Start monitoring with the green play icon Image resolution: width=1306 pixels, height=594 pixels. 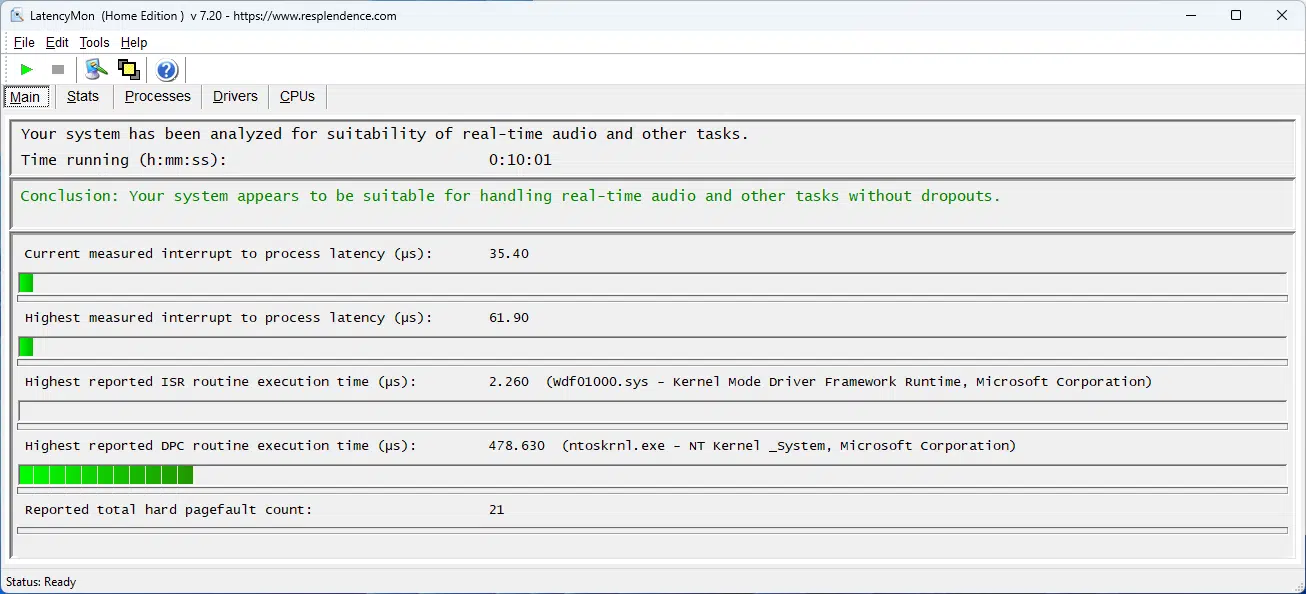click(x=27, y=69)
